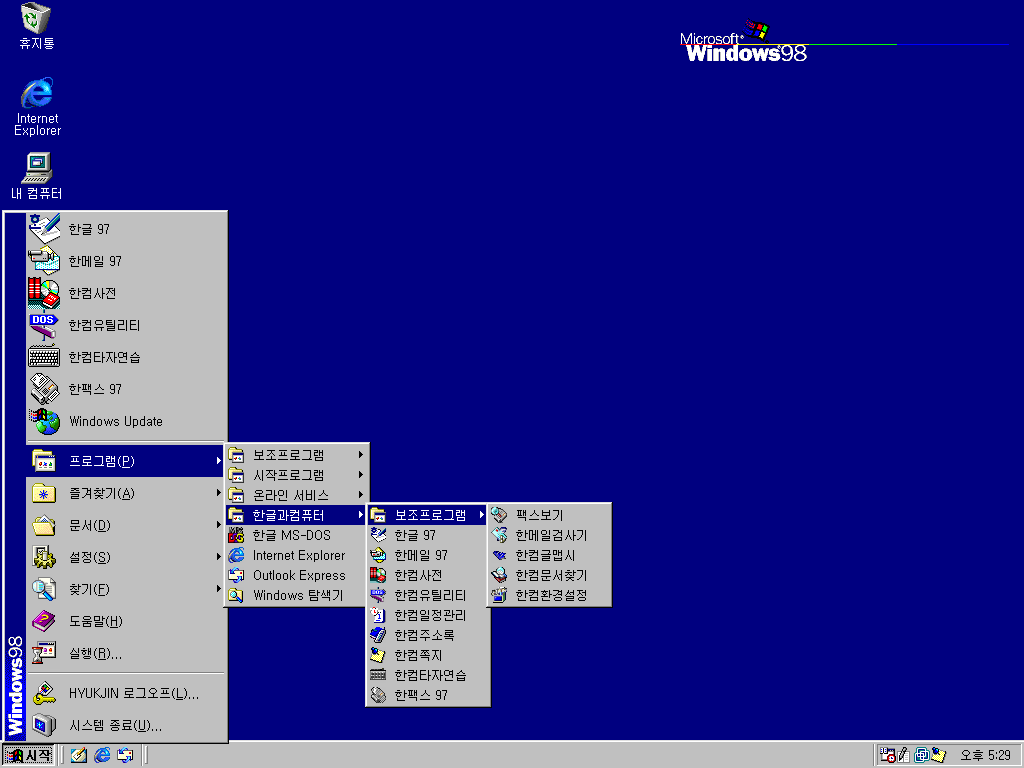Click the yellow pinned note tray icon
Image resolution: width=1024 pixels, height=768 pixels.
pyautogui.click(x=938, y=755)
